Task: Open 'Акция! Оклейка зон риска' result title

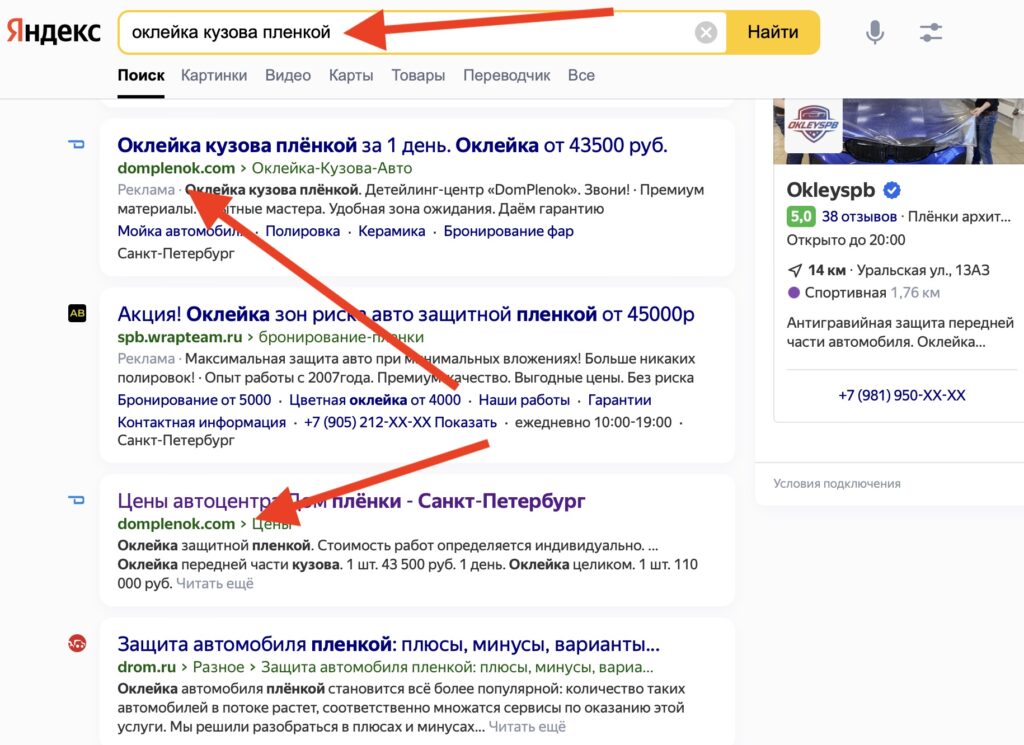Action: click(406, 314)
